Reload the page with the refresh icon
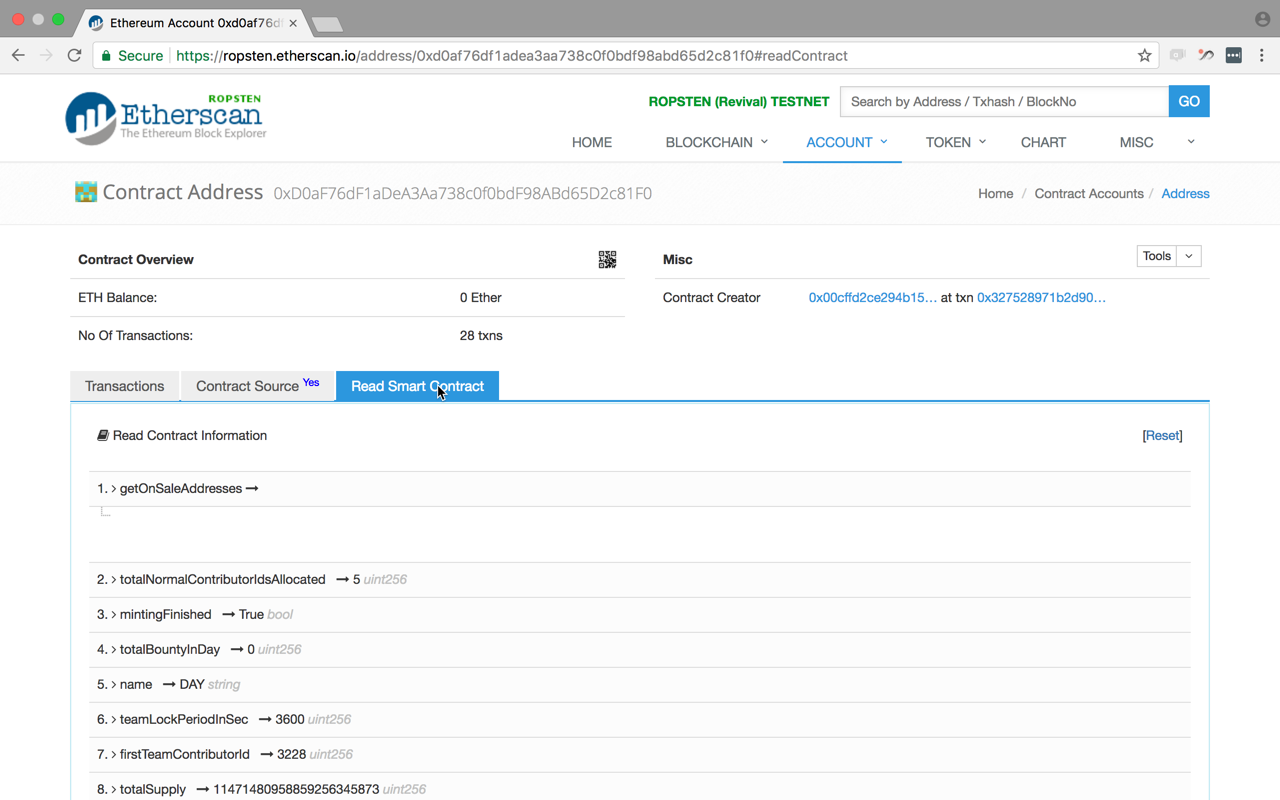This screenshot has height=800, width=1280. [x=74, y=56]
